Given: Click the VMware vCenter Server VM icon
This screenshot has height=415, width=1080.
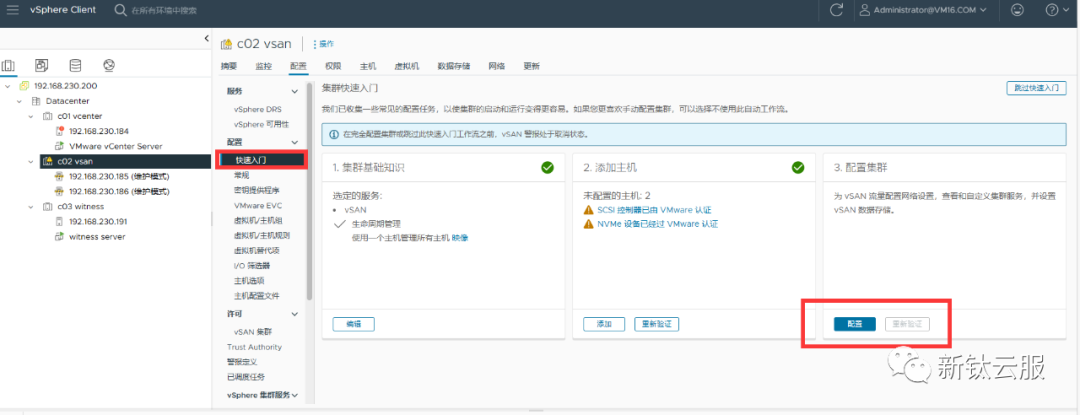Looking at the screenshot, I should [59, 146].
